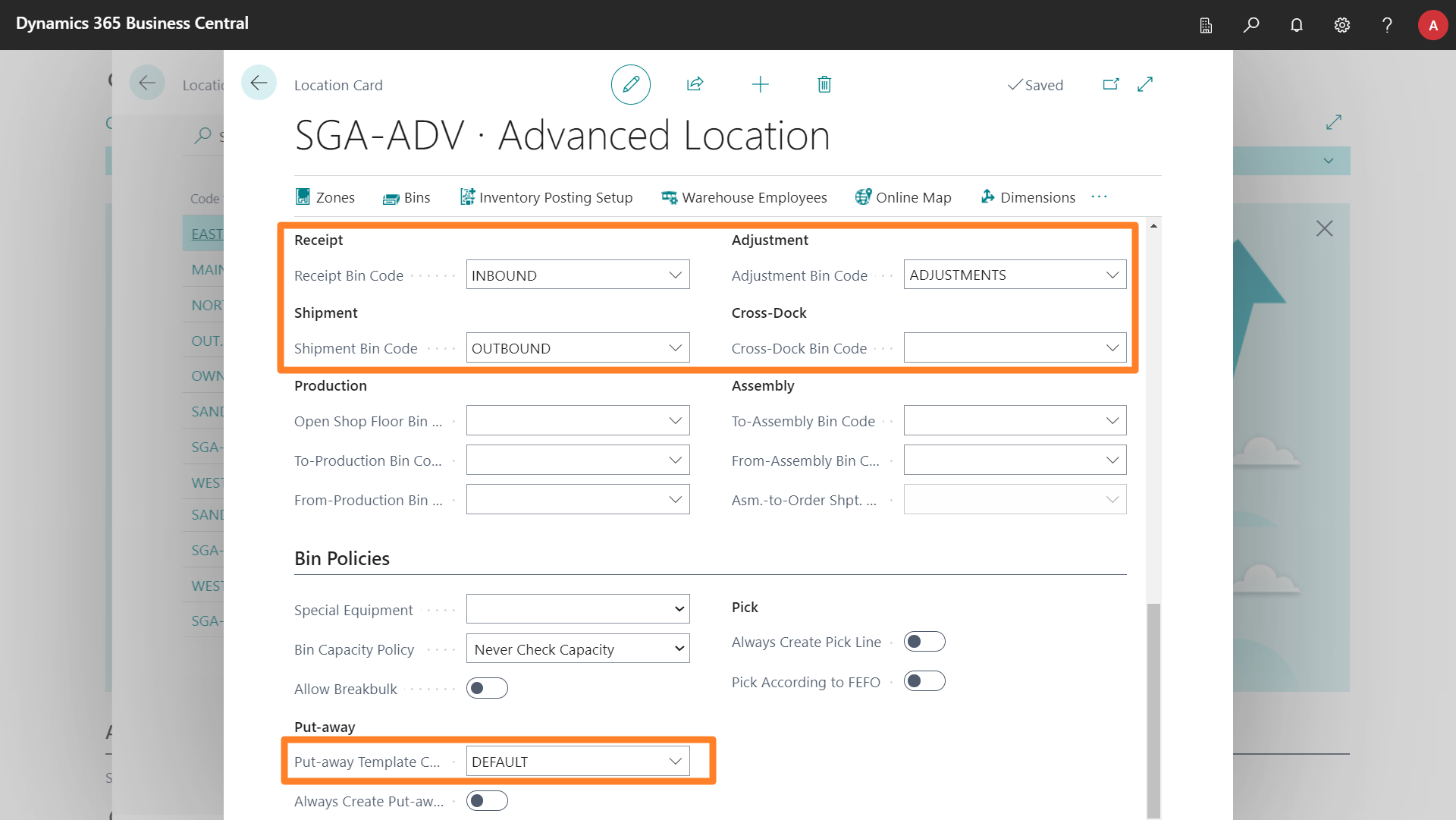Close the teal banner with X icon

click(1324, 228)
